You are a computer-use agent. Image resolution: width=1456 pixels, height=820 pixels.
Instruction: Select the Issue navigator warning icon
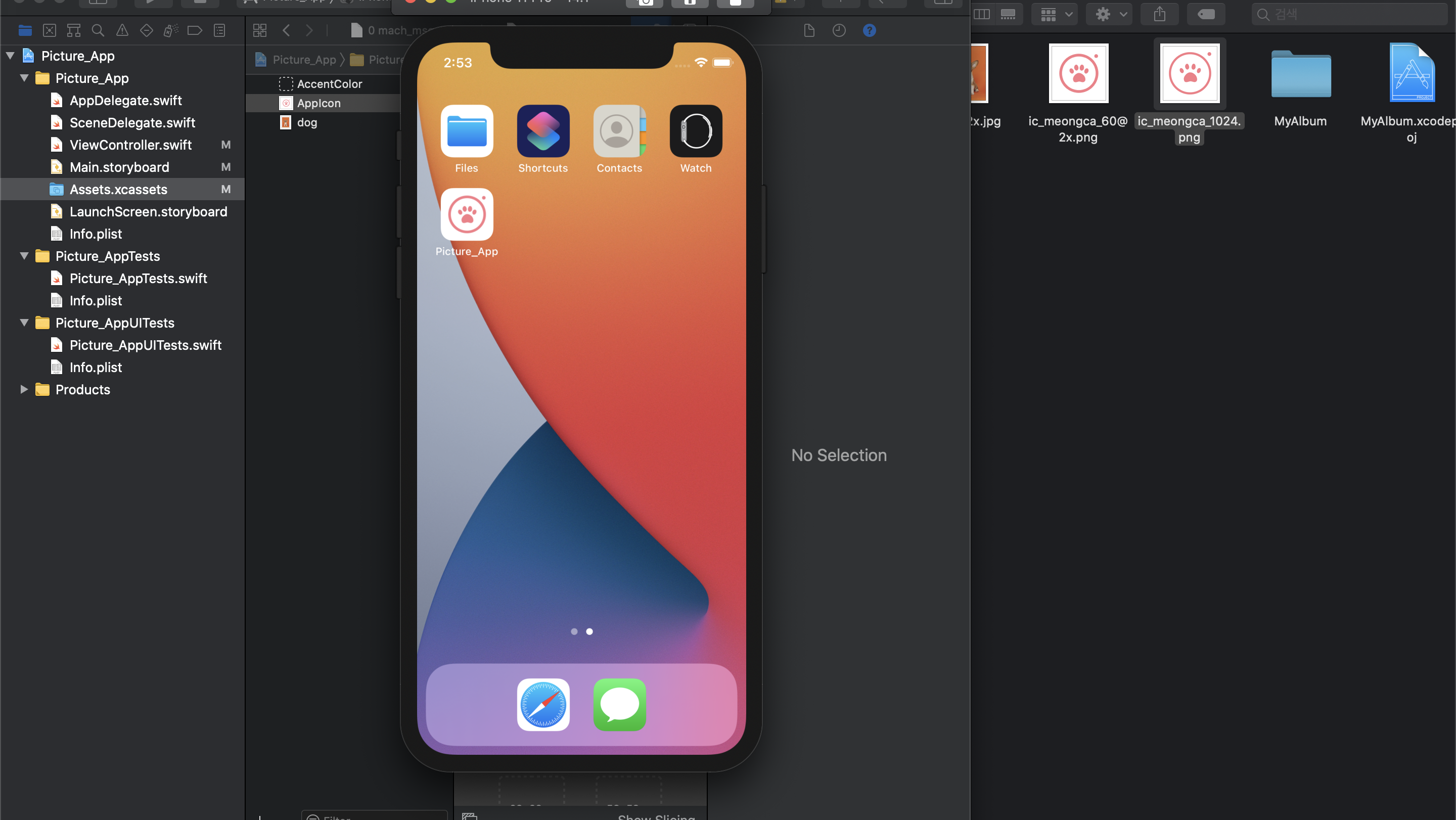click(122, 30)
